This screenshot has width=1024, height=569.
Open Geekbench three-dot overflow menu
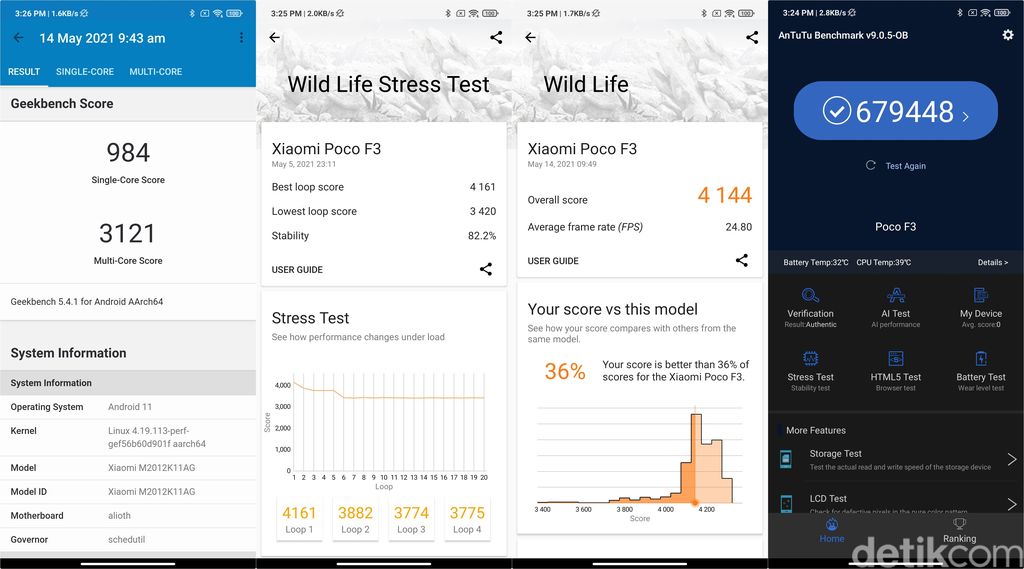pos(242,38)
